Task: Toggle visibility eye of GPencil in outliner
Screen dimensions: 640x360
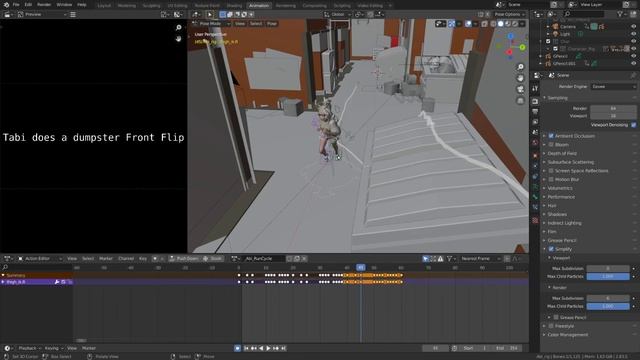Action: pyautogui.click(x=633, y=56)
